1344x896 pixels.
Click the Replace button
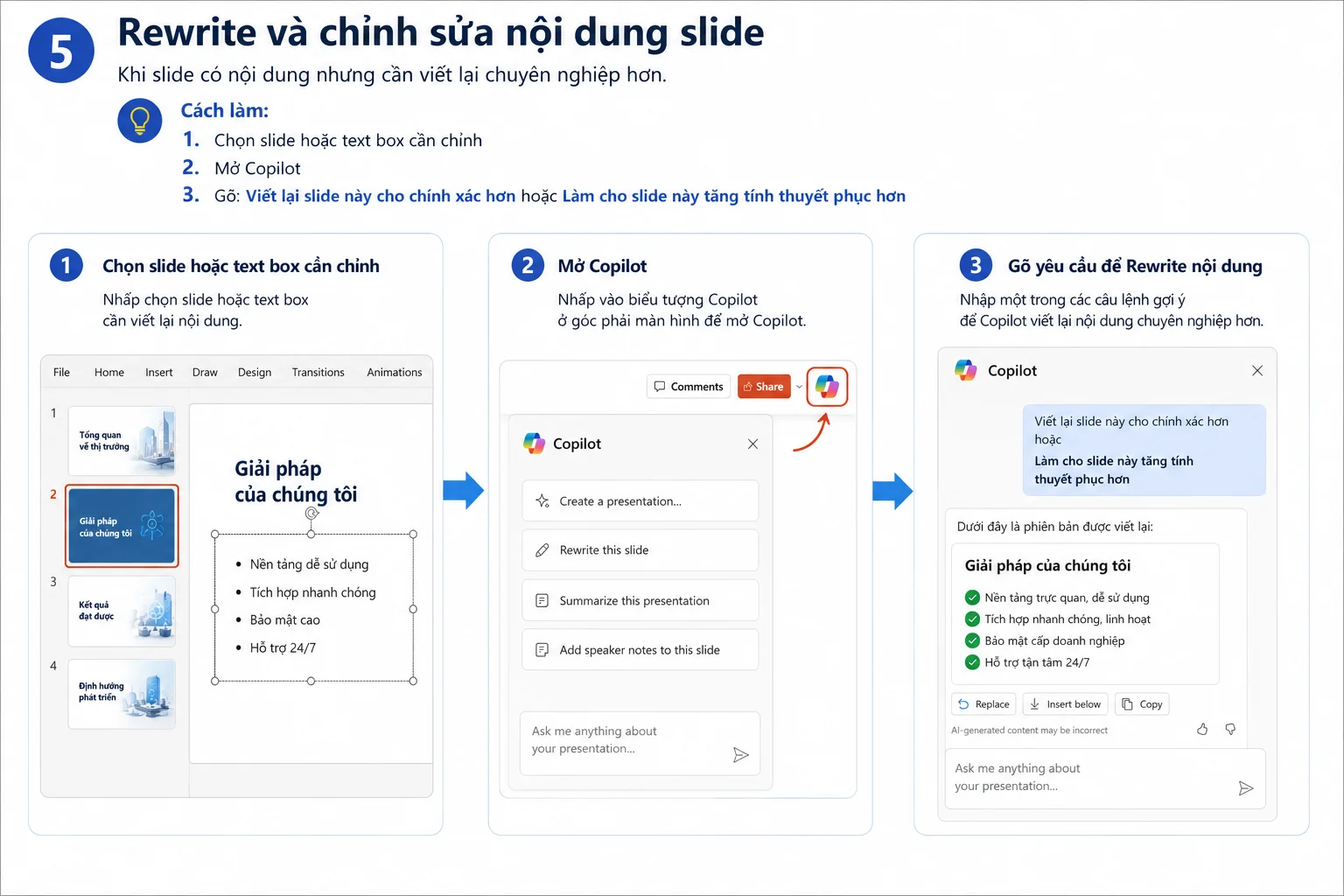pos(984,704)
